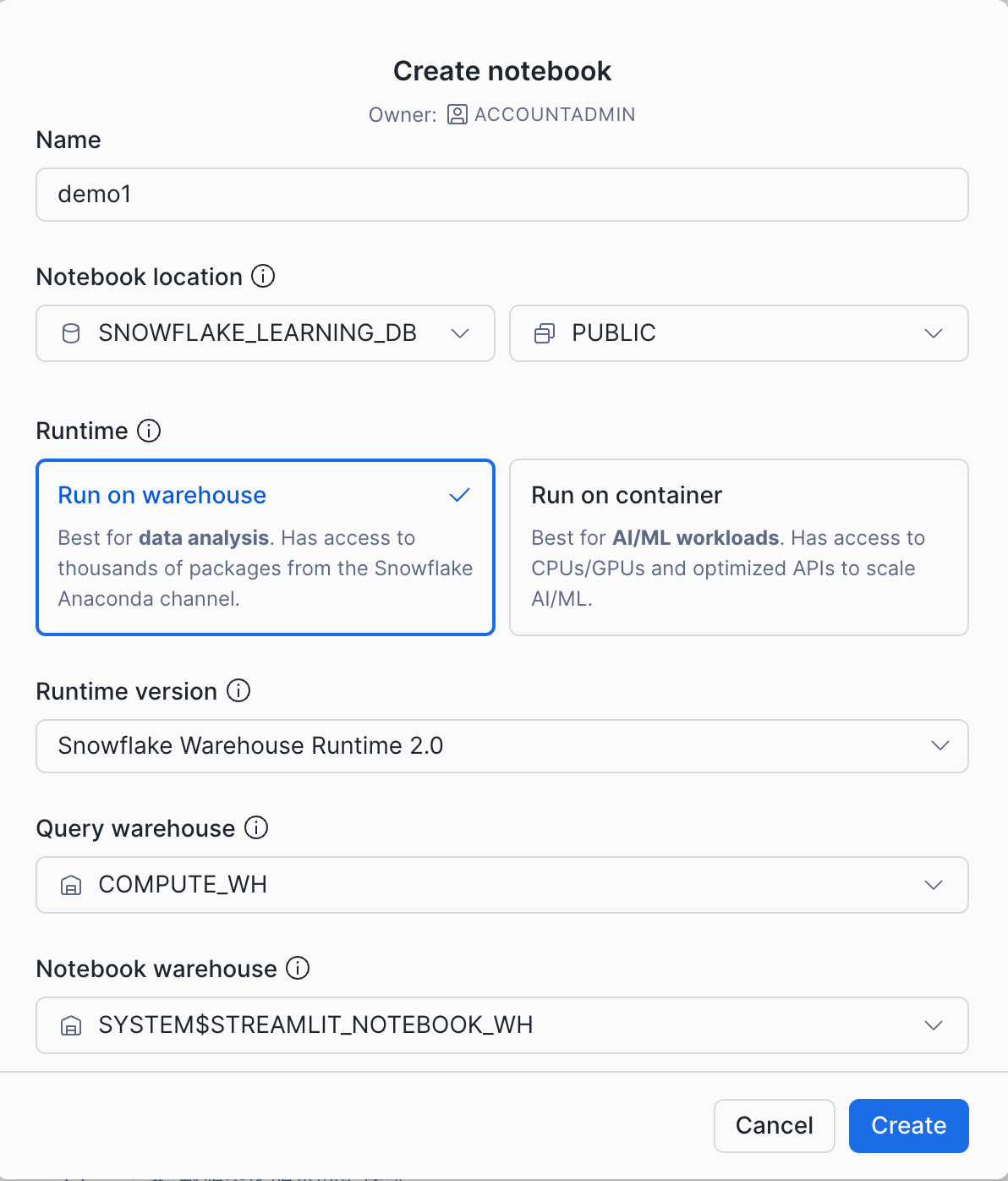
Task: Click the ACCOUNTADMIN owner role icon
Action: point(457,114)
